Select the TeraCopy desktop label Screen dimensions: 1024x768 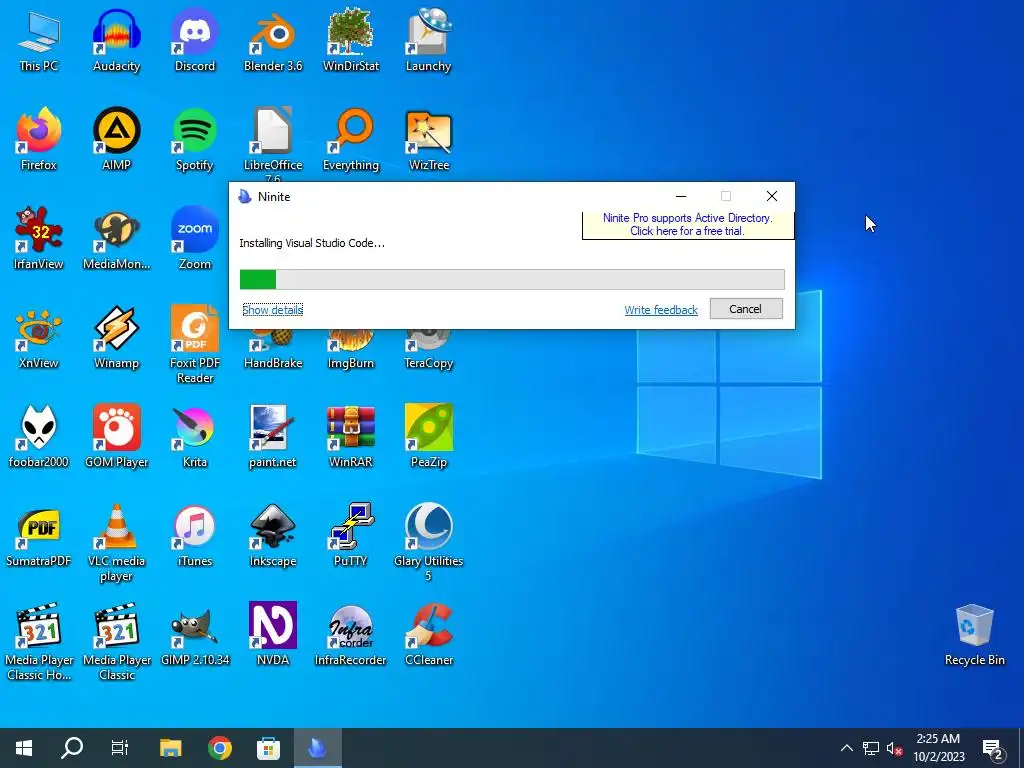tap(428, 363)
